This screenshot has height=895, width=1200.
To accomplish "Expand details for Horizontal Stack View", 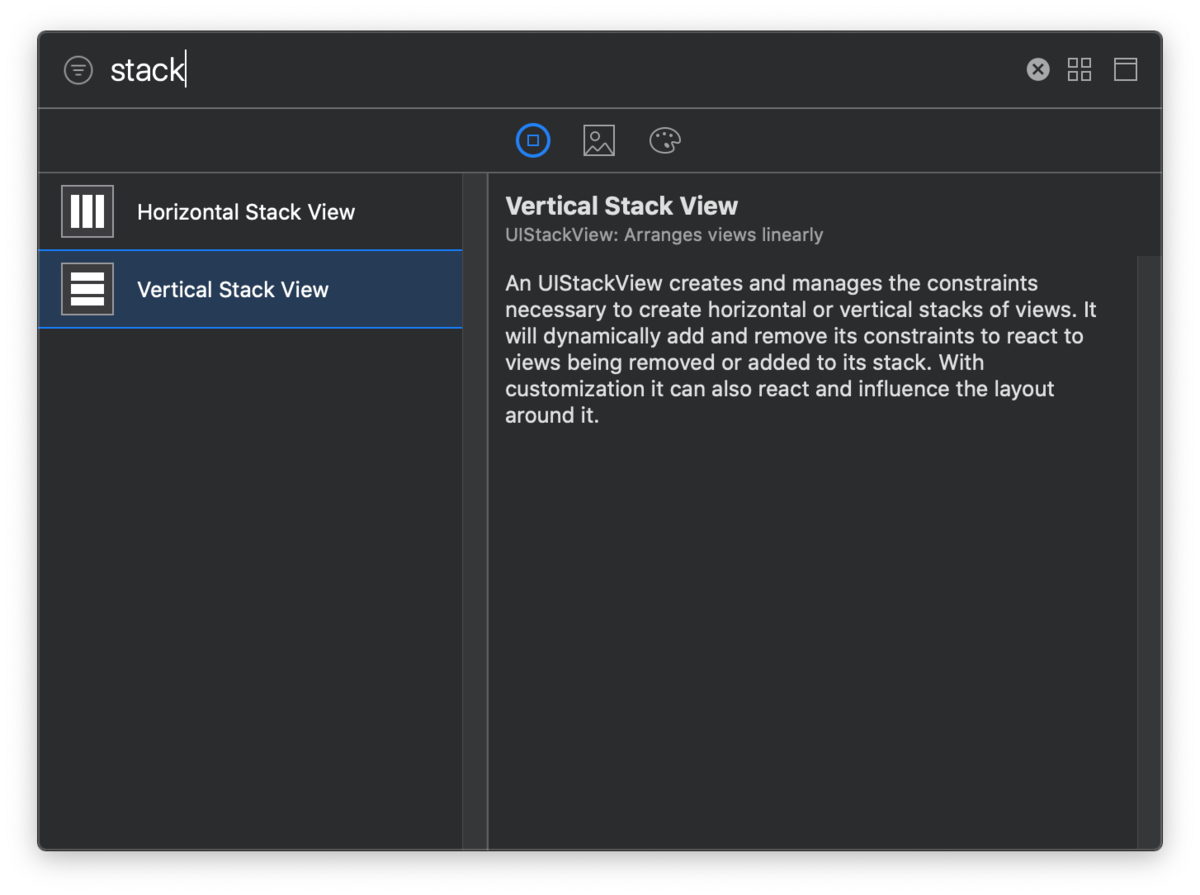I will pyautogui.click(x=246, y=211).
